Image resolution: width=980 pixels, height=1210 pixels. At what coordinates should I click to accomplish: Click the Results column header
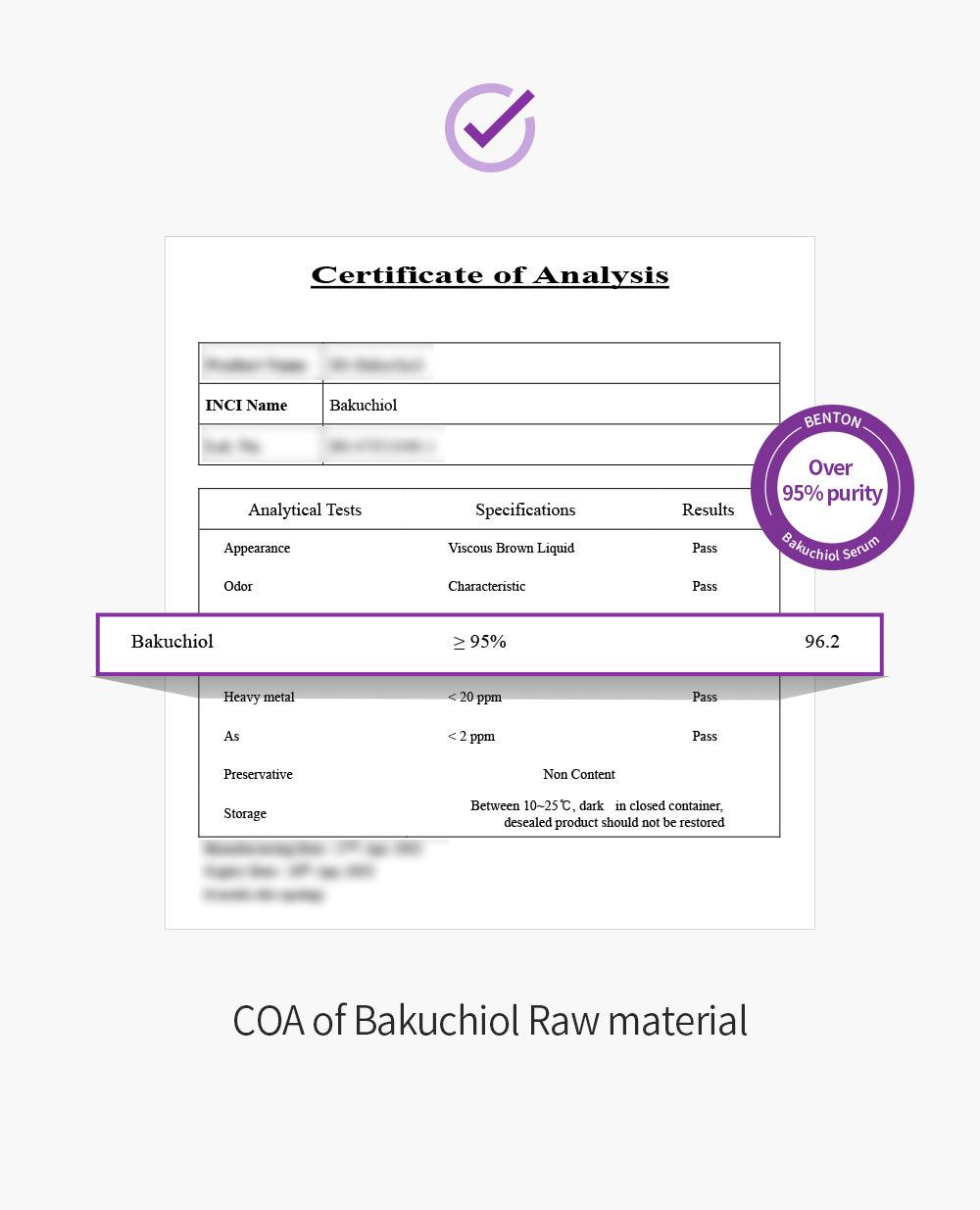[708, 509]
